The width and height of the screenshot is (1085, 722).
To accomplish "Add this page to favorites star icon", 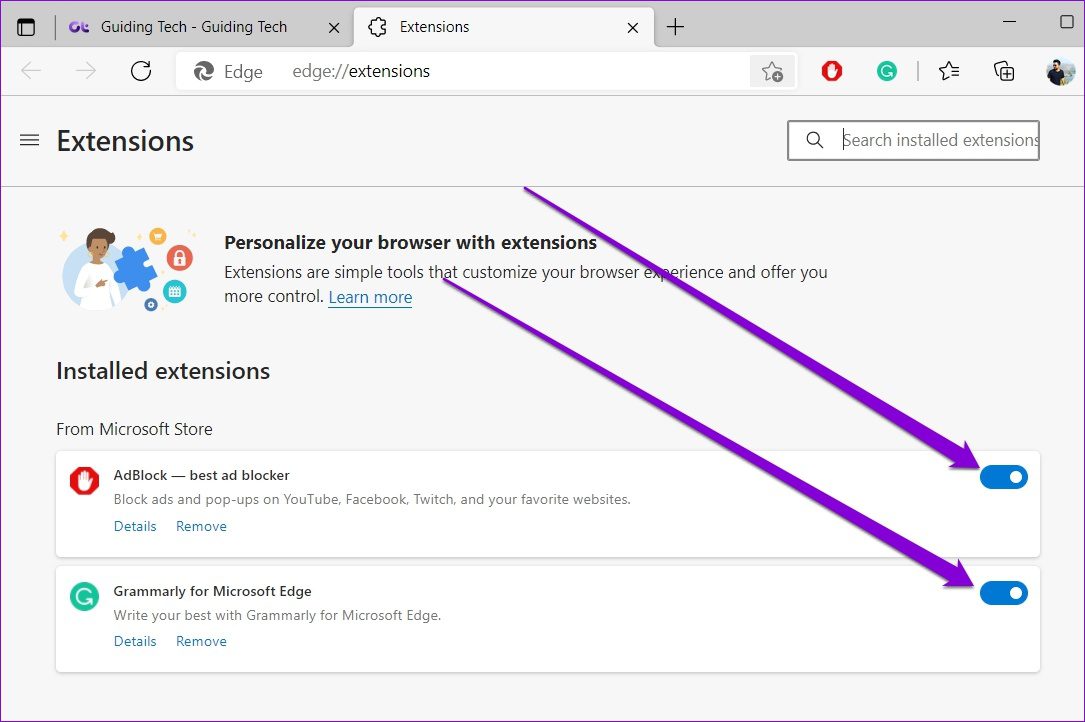I will pyautogui.click(x=772, y=71).
